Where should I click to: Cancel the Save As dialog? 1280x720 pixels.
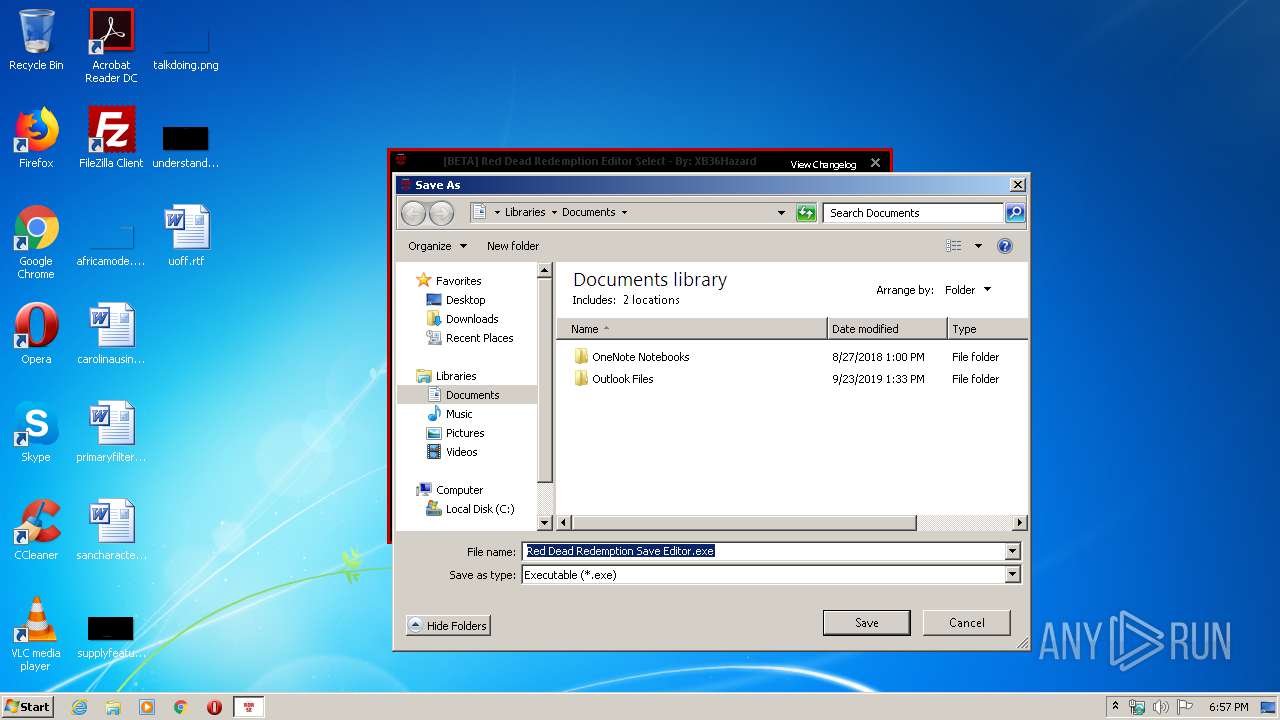tap(966, 622)
